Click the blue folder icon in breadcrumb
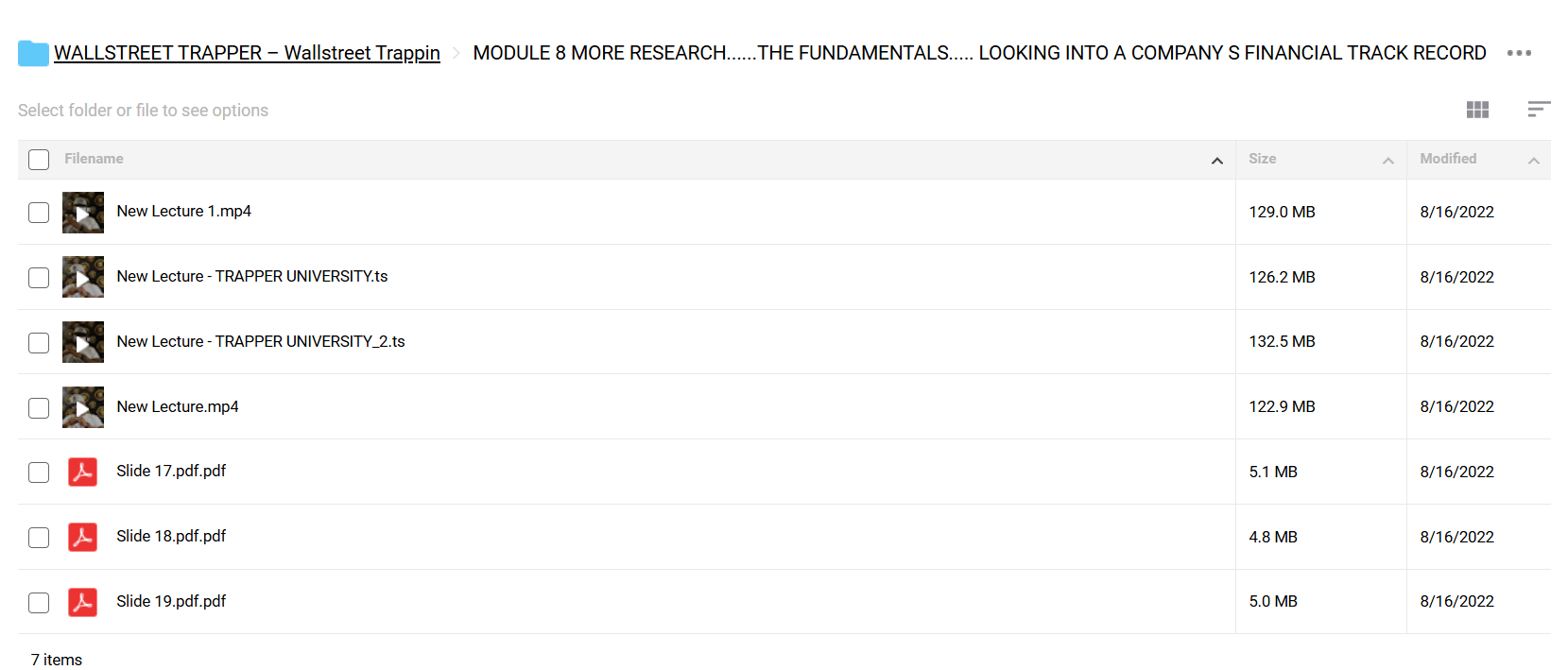 [33, 53]
